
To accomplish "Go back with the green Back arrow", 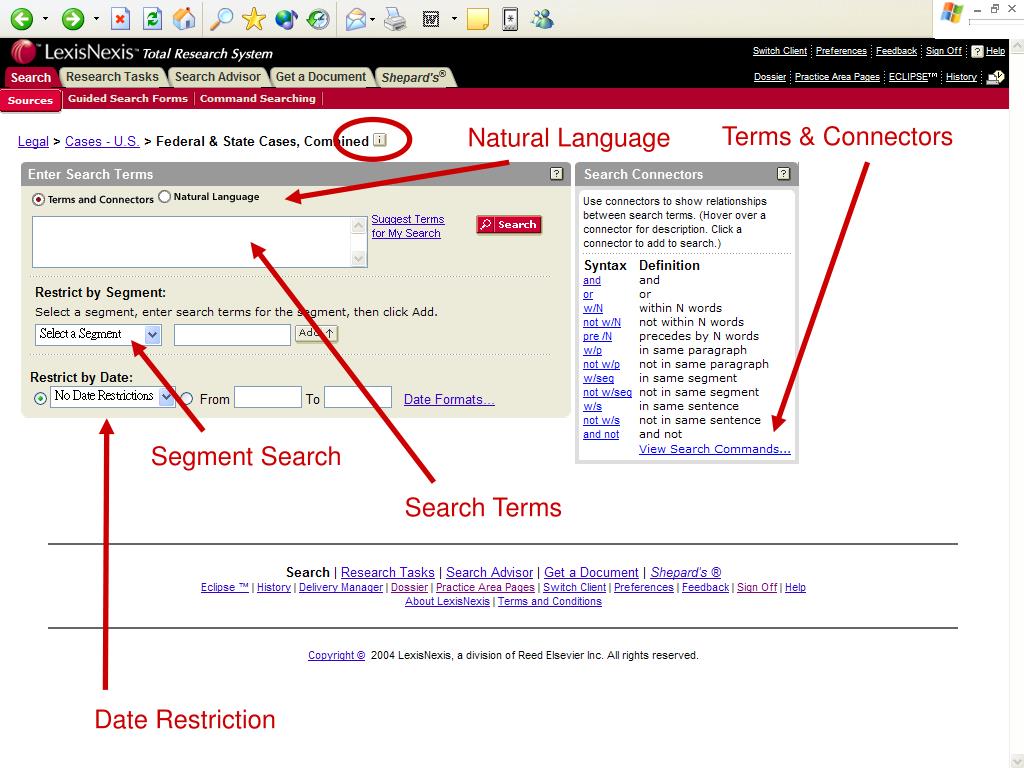I will [x=22, y=18].
